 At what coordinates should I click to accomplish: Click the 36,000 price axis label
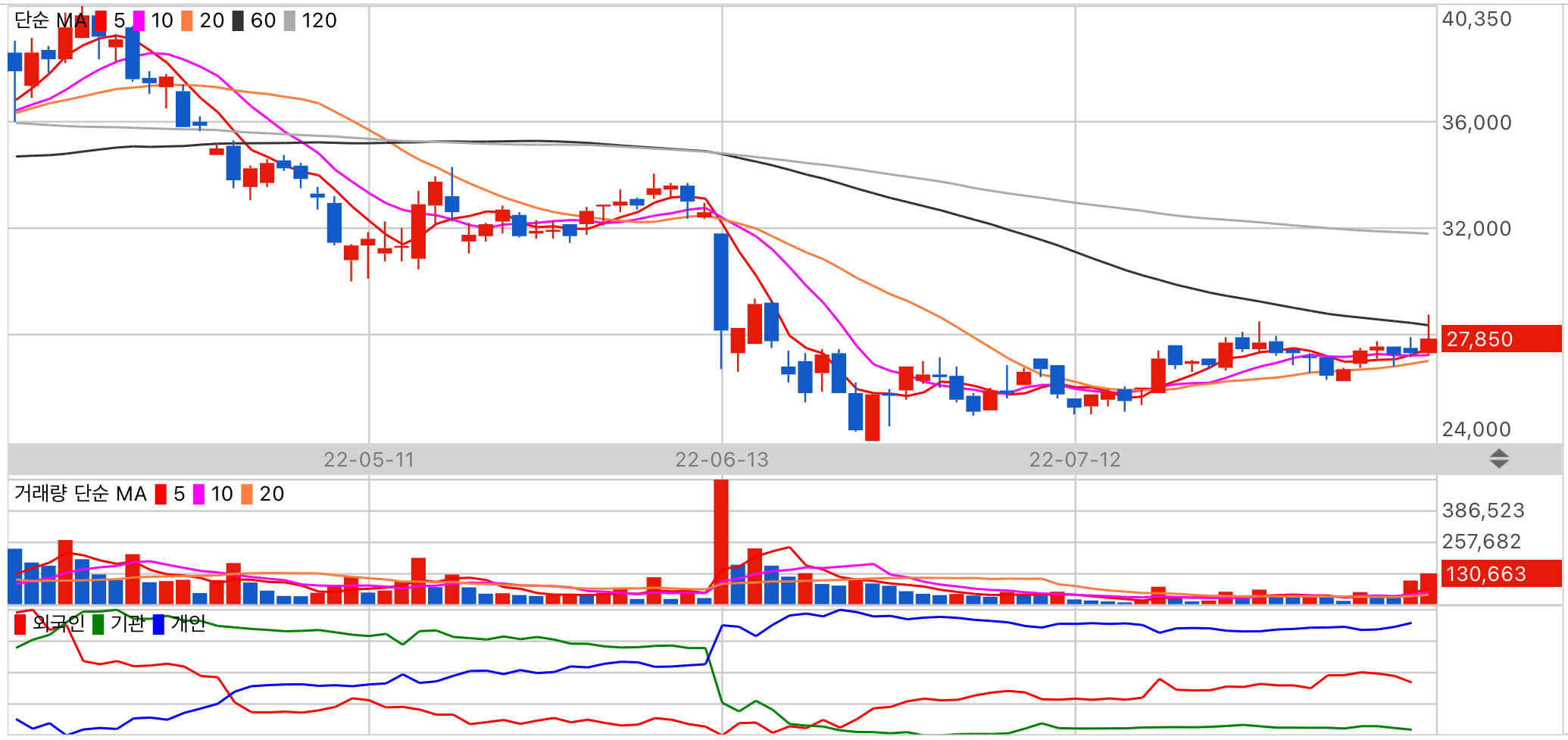1476,123
